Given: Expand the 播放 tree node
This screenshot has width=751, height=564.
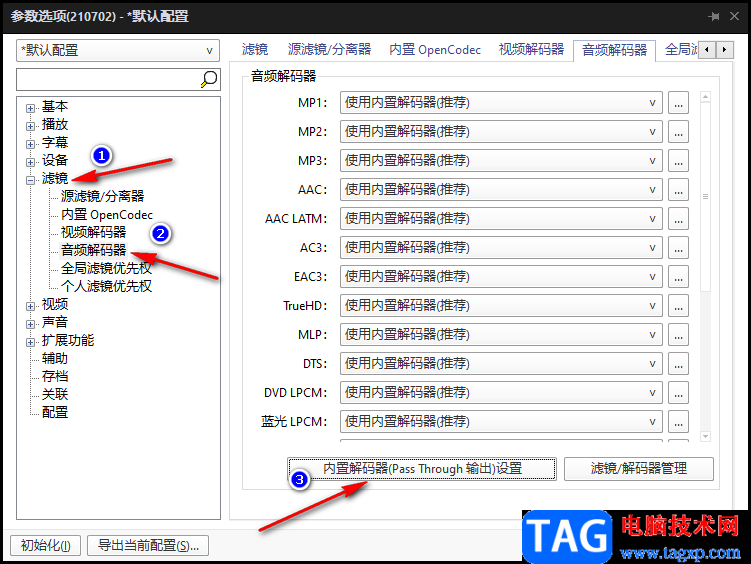Looking at the screenshot, I should [30, 126].
